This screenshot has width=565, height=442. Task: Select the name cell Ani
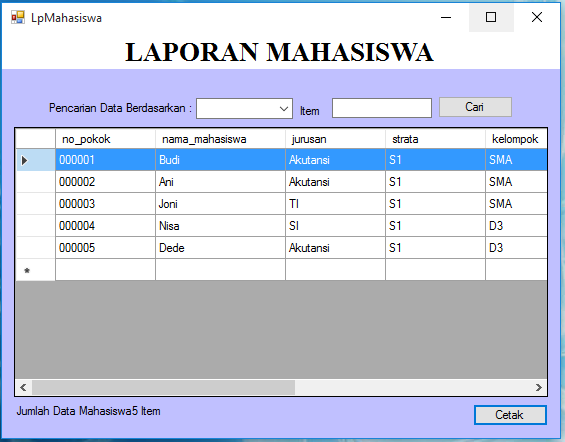point(220,182)
